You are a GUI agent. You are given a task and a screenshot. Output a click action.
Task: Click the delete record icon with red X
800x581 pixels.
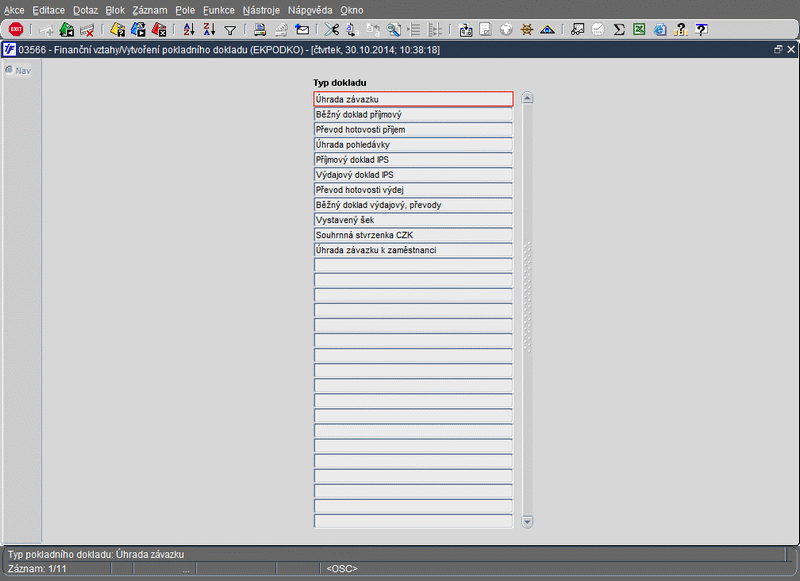[x=87, y=30]
